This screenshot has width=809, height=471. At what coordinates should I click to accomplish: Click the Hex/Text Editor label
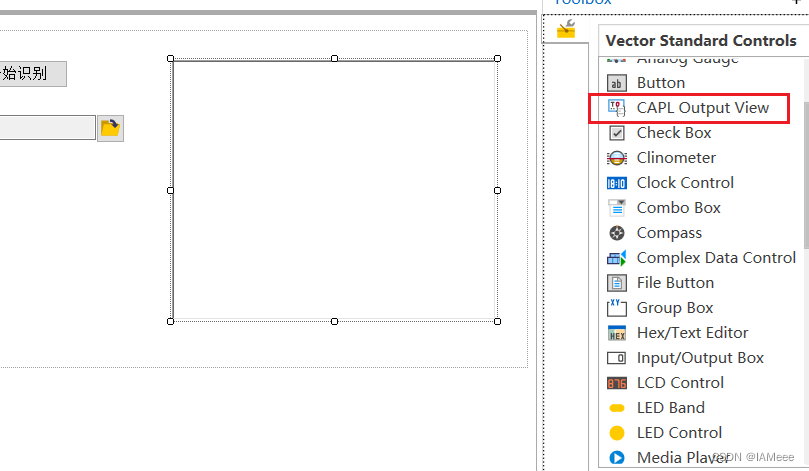click(692, 333)
